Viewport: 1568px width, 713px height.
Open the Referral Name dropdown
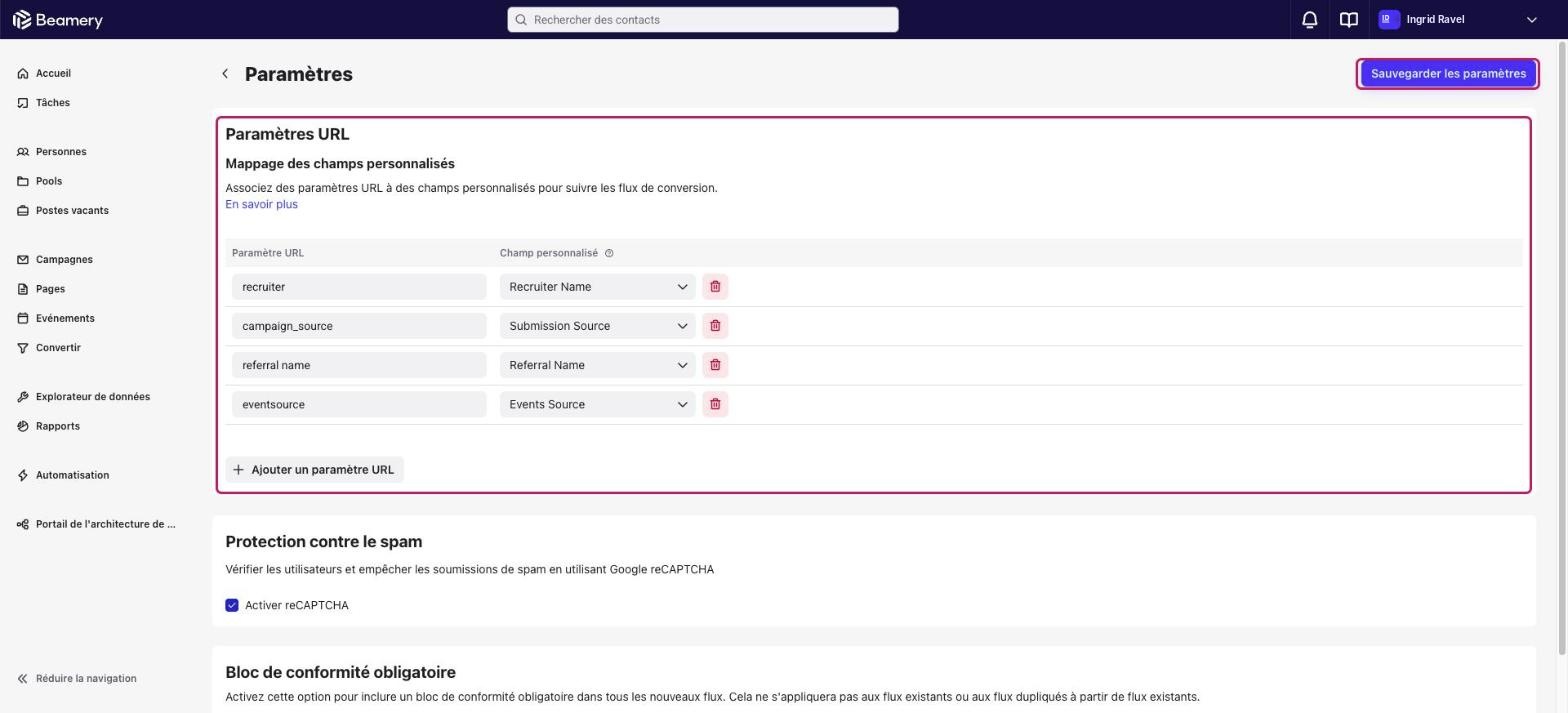tap(597, 365)
